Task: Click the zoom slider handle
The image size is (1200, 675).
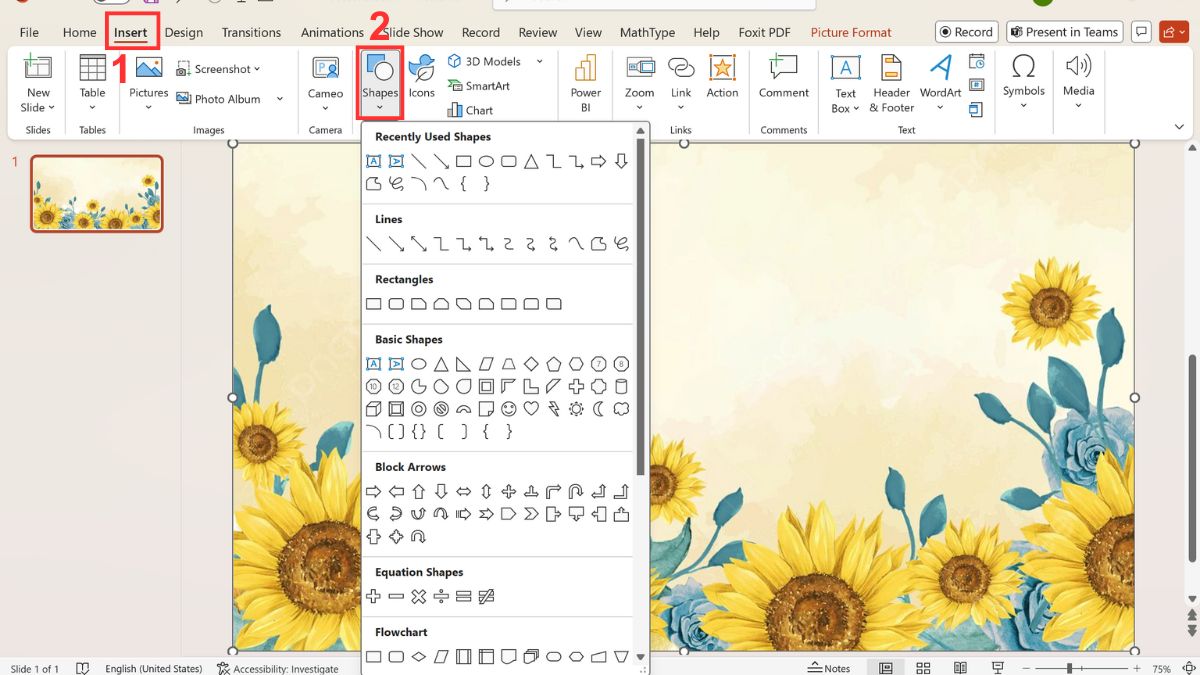Action: coord(1069,668)
